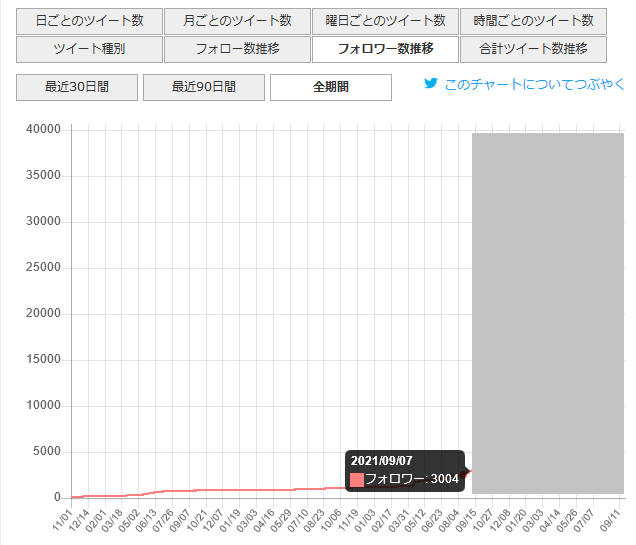Select the フォロワー数推移 tab
The width and height of the screenshot is (636, 545).
pos(385,49)
